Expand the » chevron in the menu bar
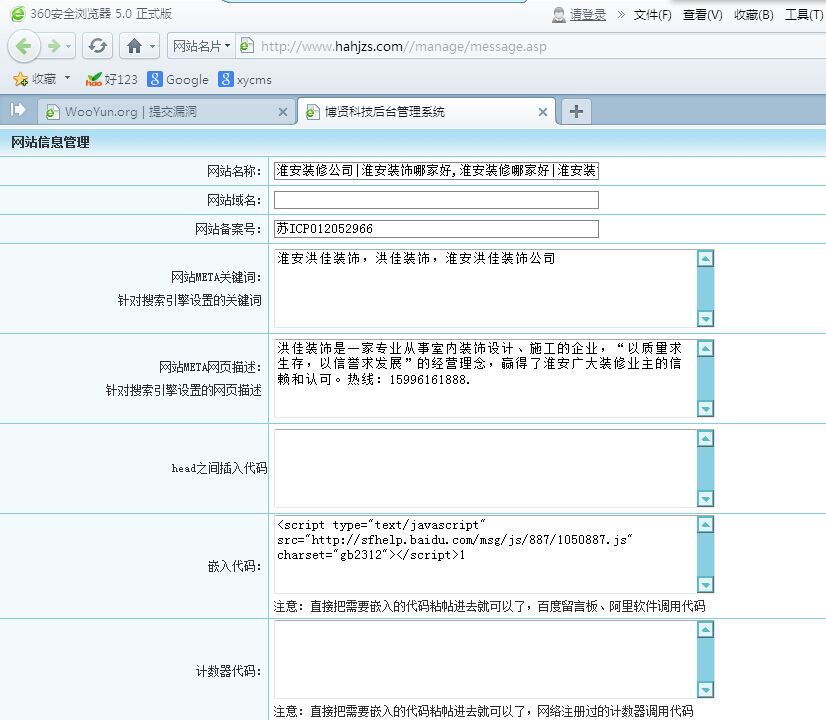Image resolution: width=826 pixels, height=720 pixels. point(621,14)
